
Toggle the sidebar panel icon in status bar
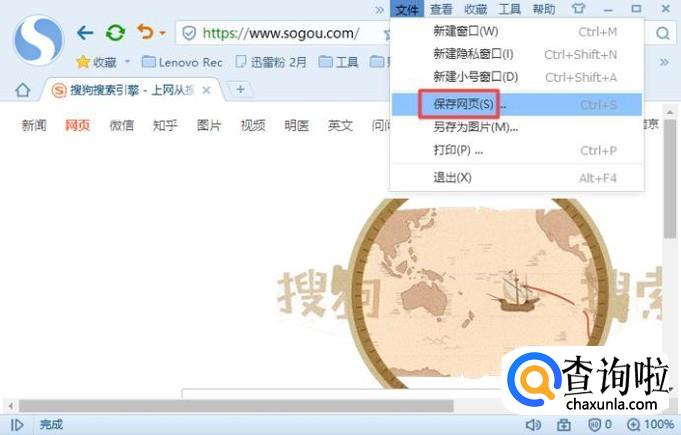17,425
